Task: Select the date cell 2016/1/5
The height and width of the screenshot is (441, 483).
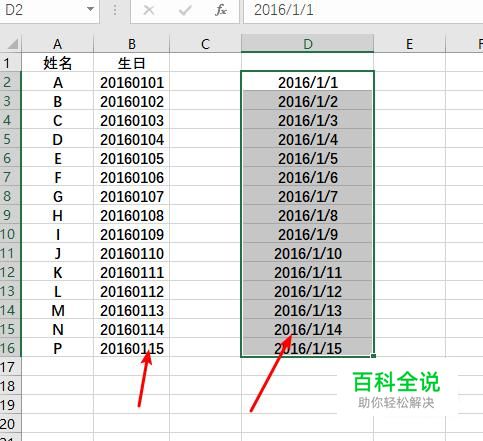Action: [308, 158]
